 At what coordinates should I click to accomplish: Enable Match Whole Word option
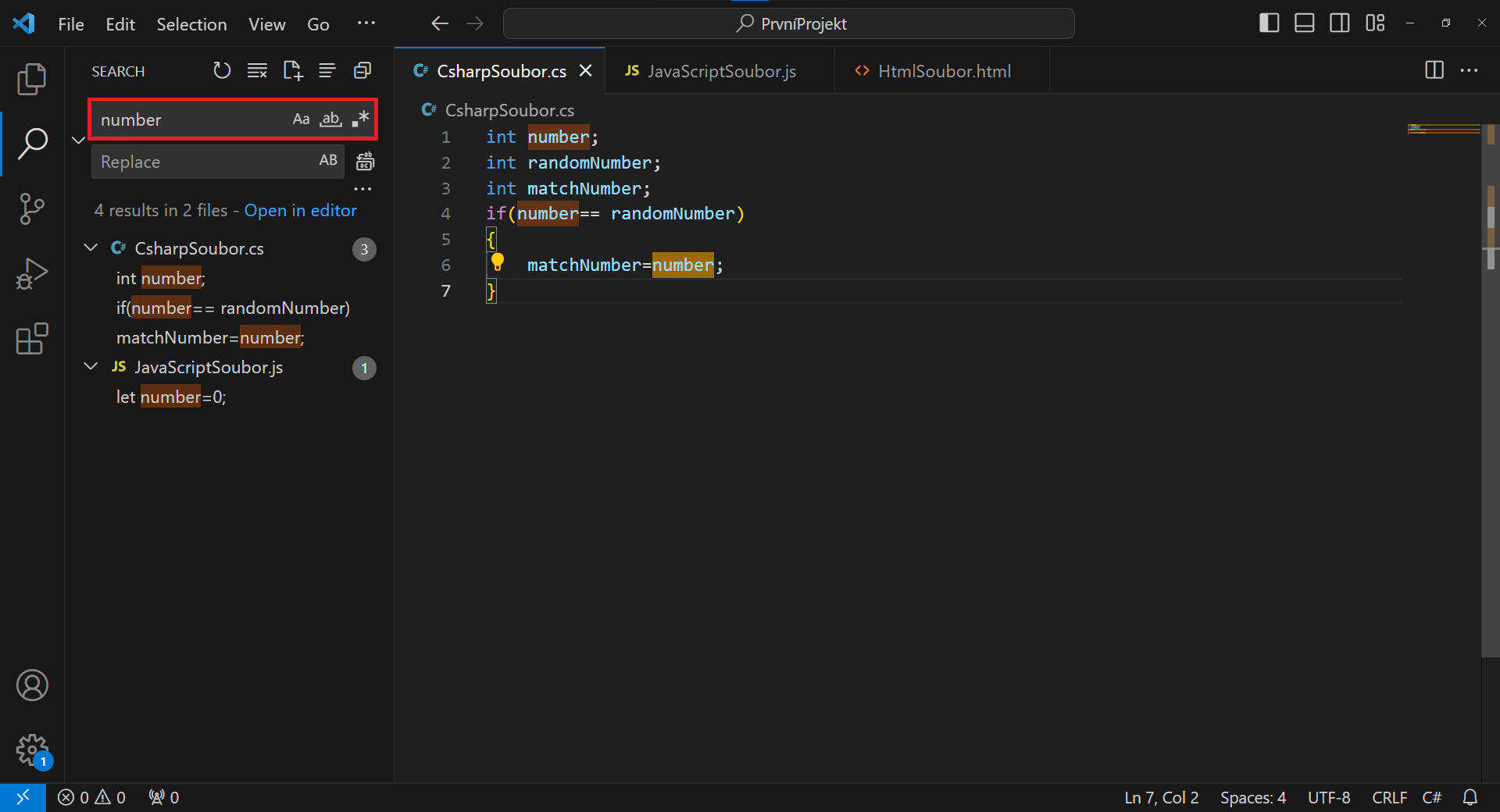point(330,119)
